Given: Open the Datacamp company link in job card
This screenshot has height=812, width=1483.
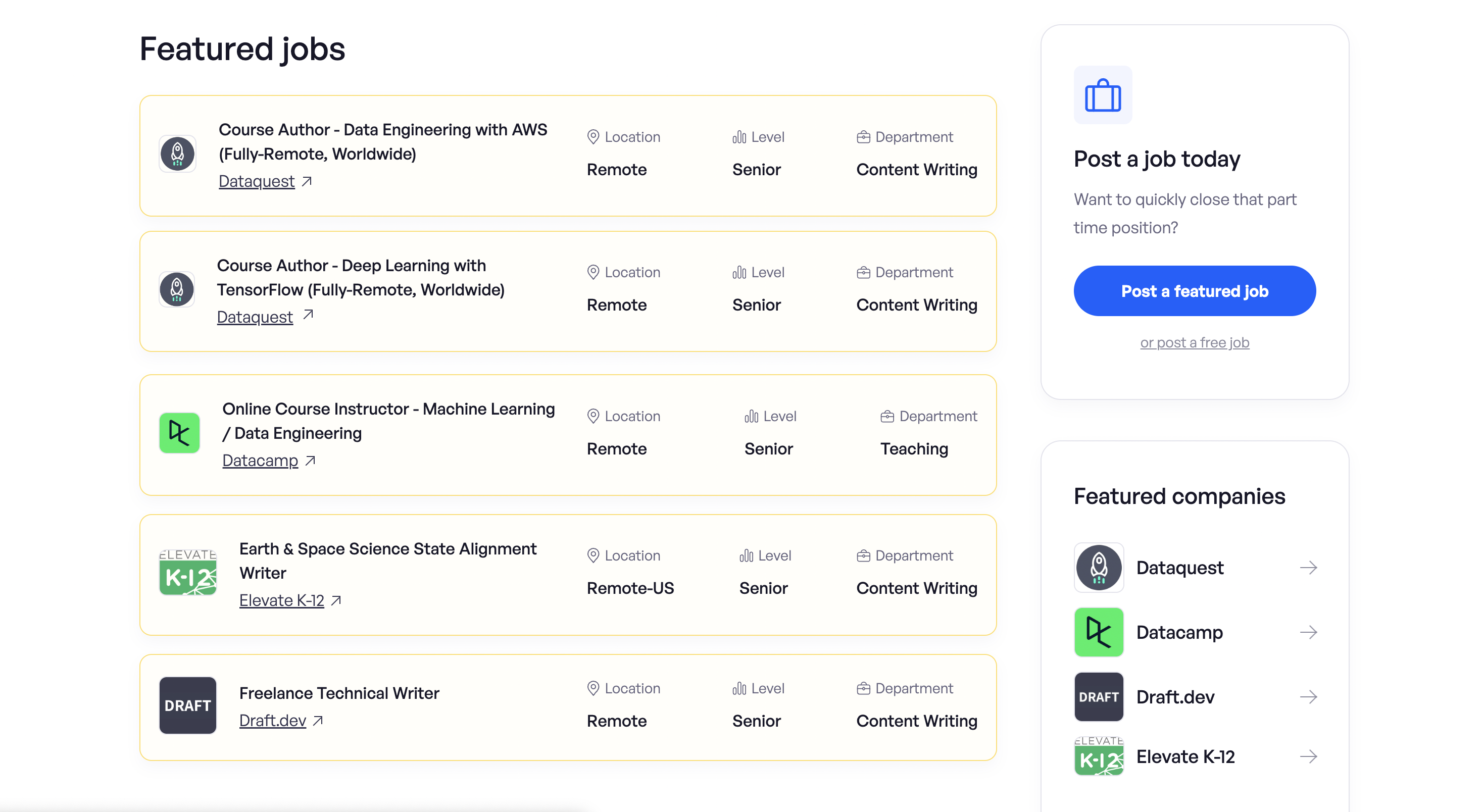Looking at the screenshot, I should click(x=260, y=461).
